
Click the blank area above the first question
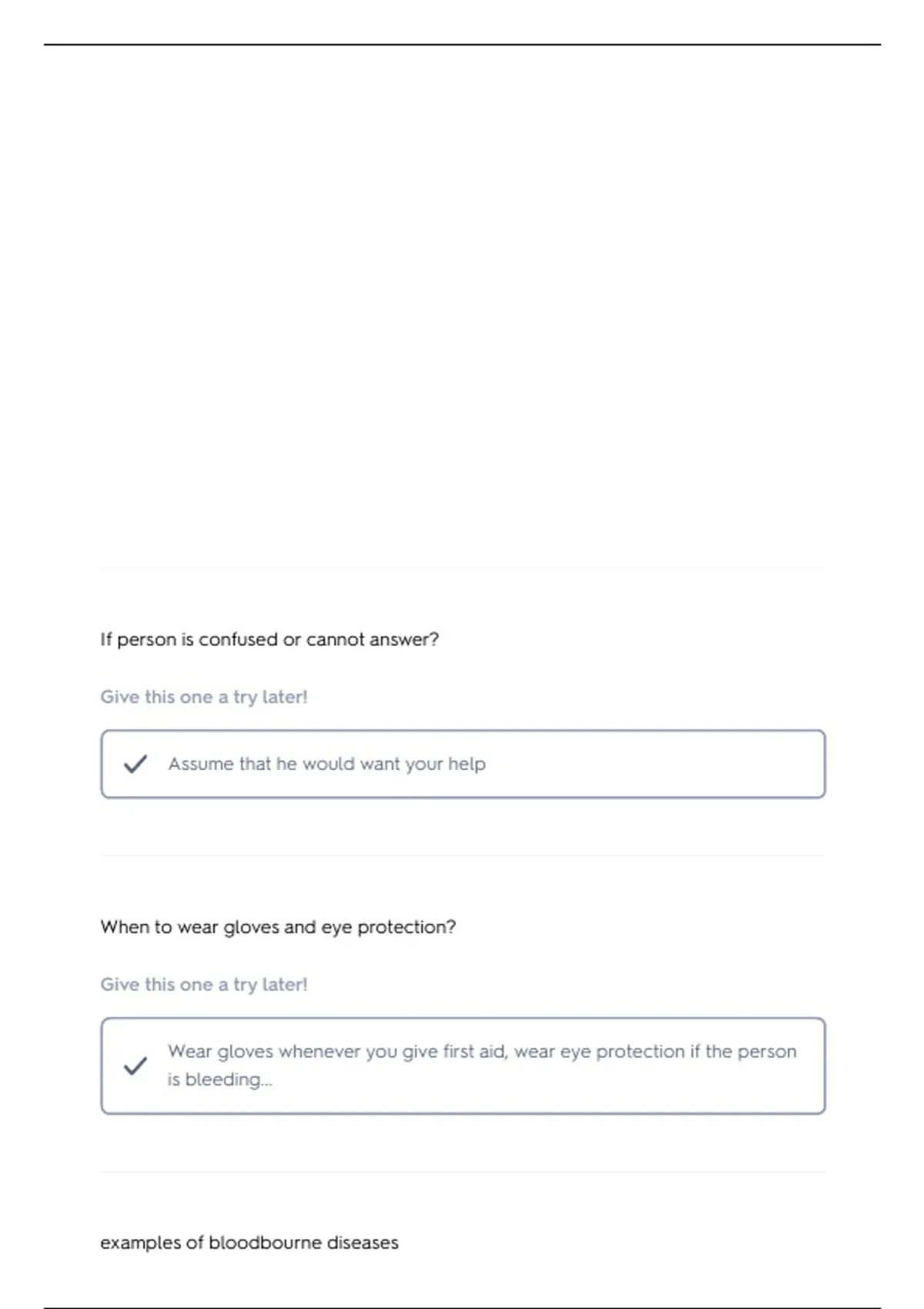(462, 308)
